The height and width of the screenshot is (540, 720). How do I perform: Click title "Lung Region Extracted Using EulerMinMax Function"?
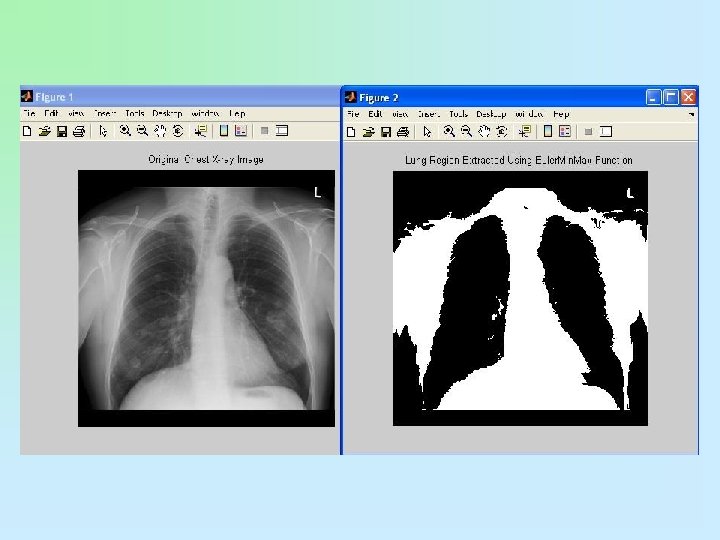pyautogui.click(x=519, y=160)
